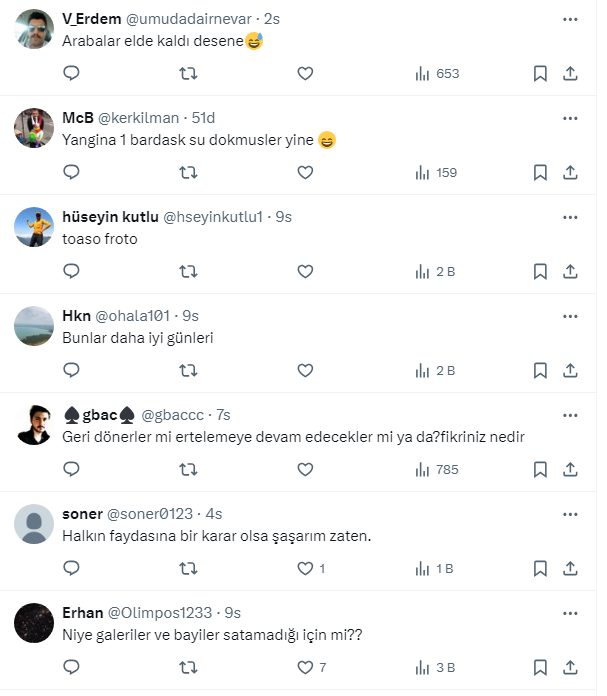Reply to V_Erdem's tweet
607x696 pixels.
coord(71,73)
